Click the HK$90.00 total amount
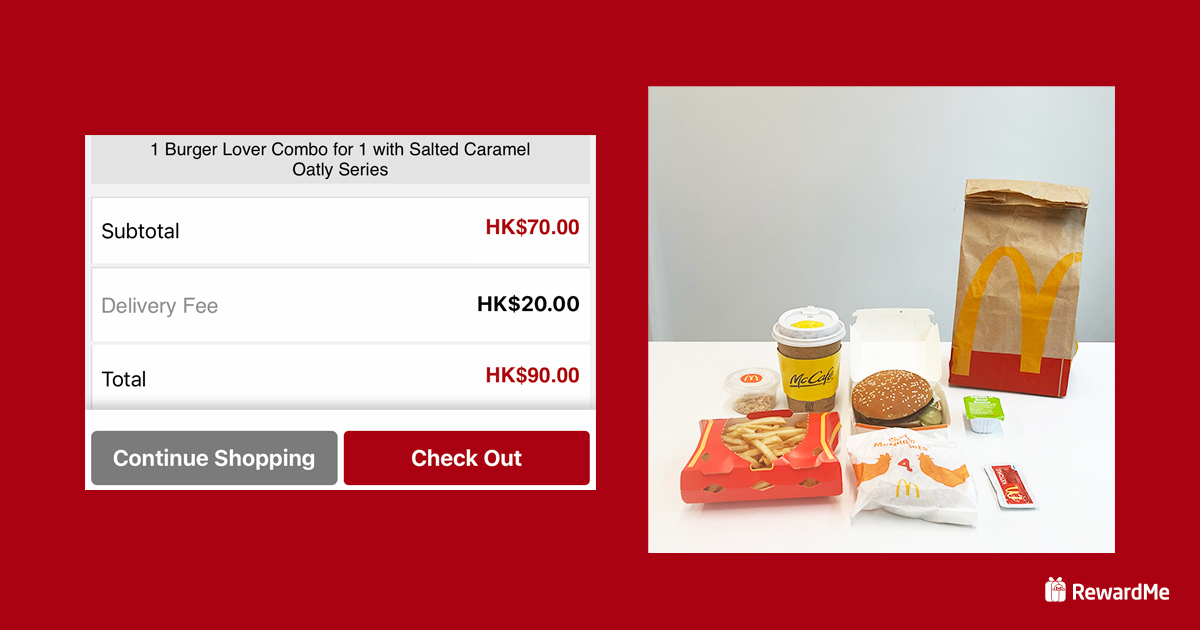Viewport: 1200px width, 630px height. pyautogui.click(x=532, y=375)
